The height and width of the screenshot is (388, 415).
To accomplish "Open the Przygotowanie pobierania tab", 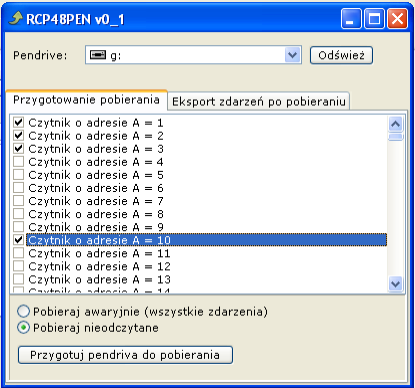I will [x=86, y=100].
